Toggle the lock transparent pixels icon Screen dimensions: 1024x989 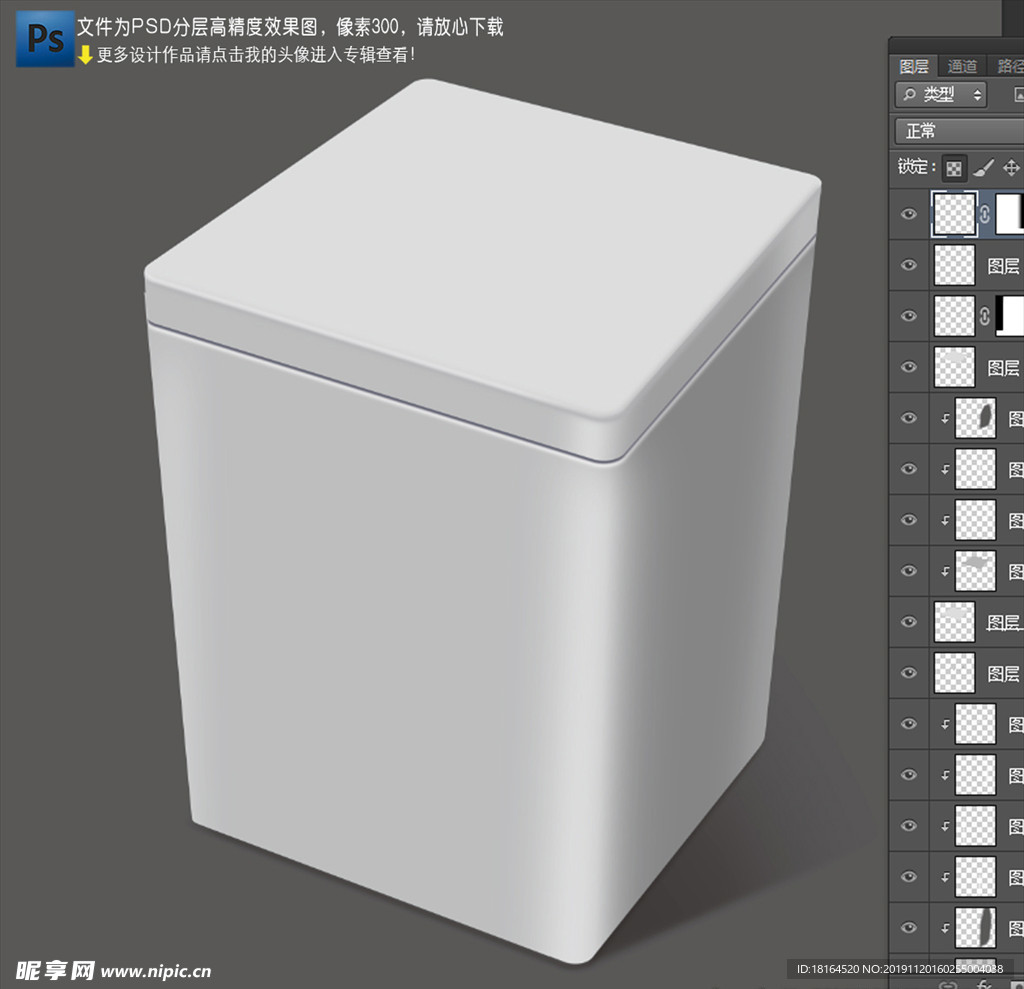coord(955,168)
